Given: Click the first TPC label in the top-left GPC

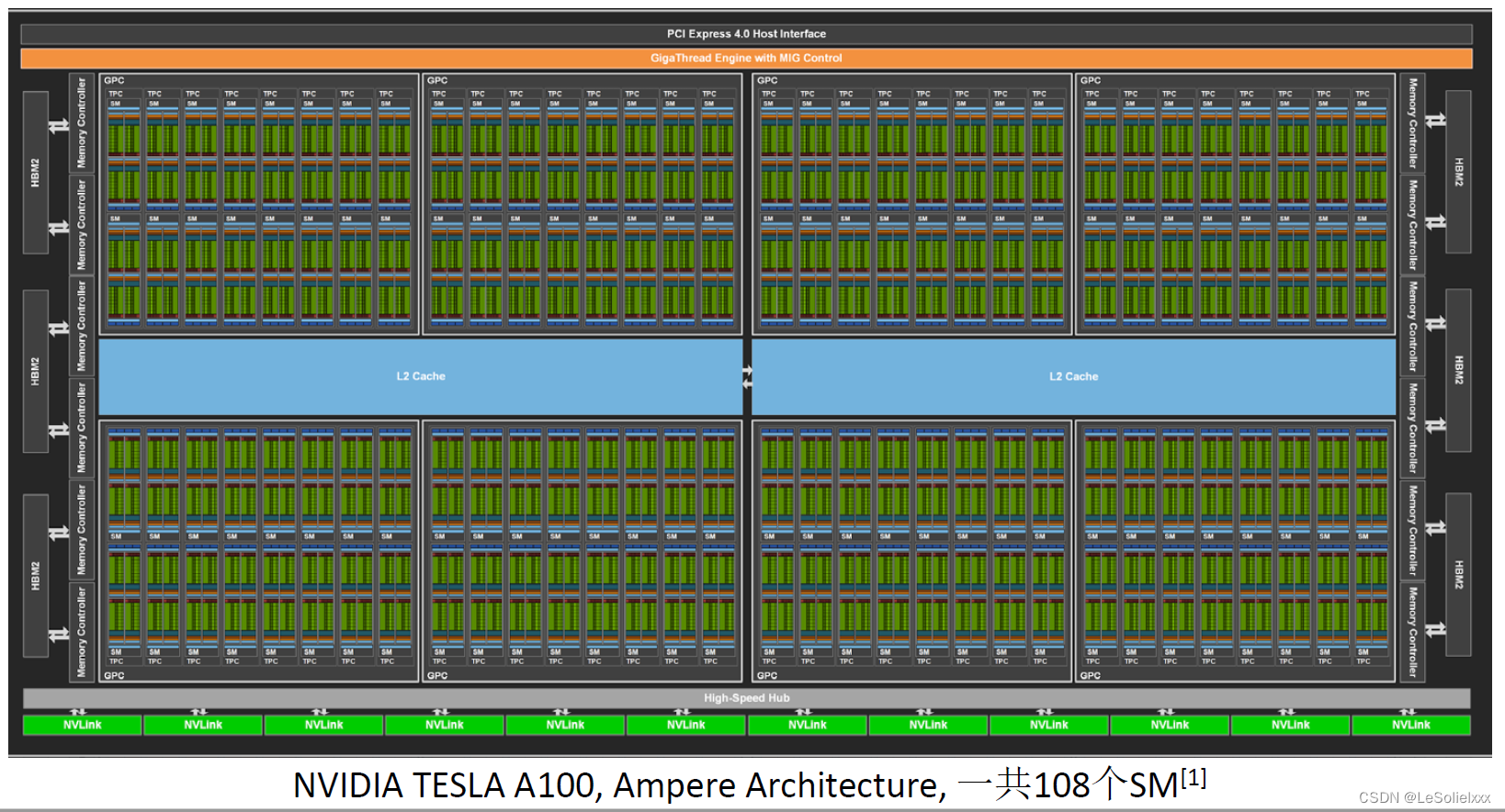Looking at the screenshot, I should tap(116, 94).
